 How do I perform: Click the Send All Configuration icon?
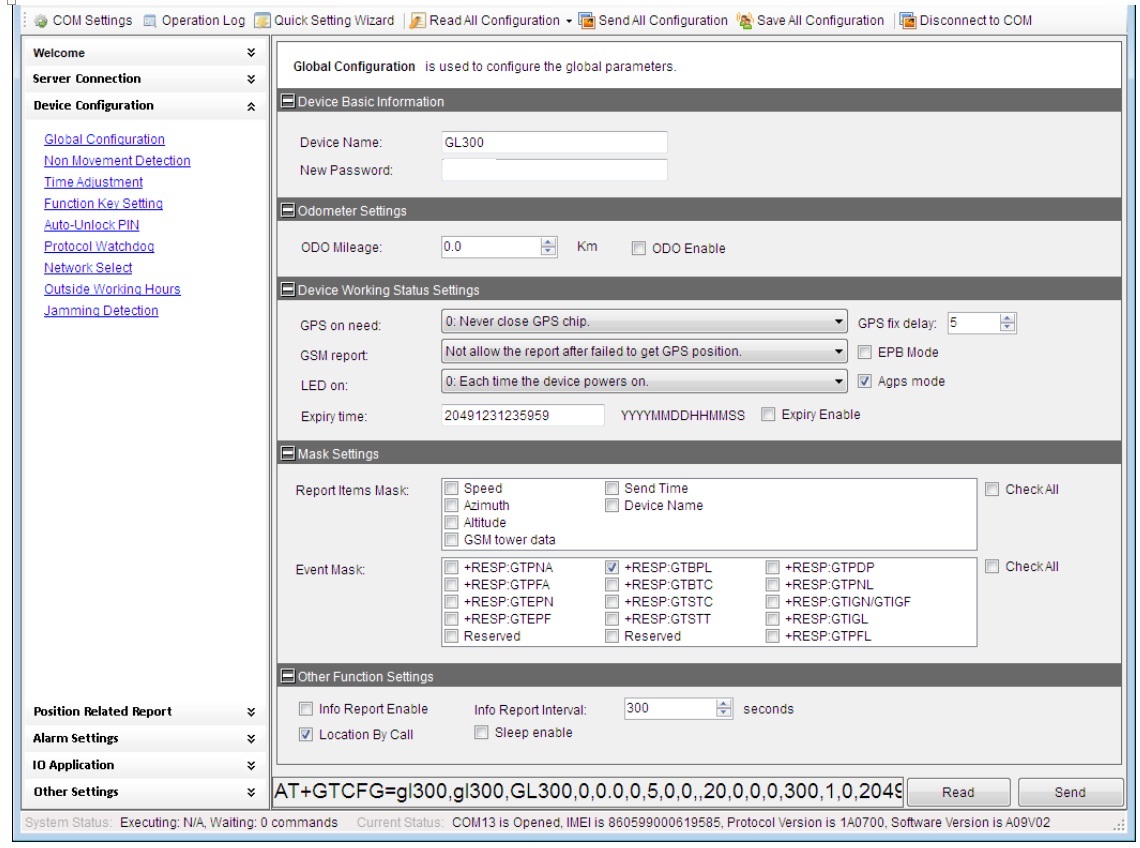coord(587,20)
